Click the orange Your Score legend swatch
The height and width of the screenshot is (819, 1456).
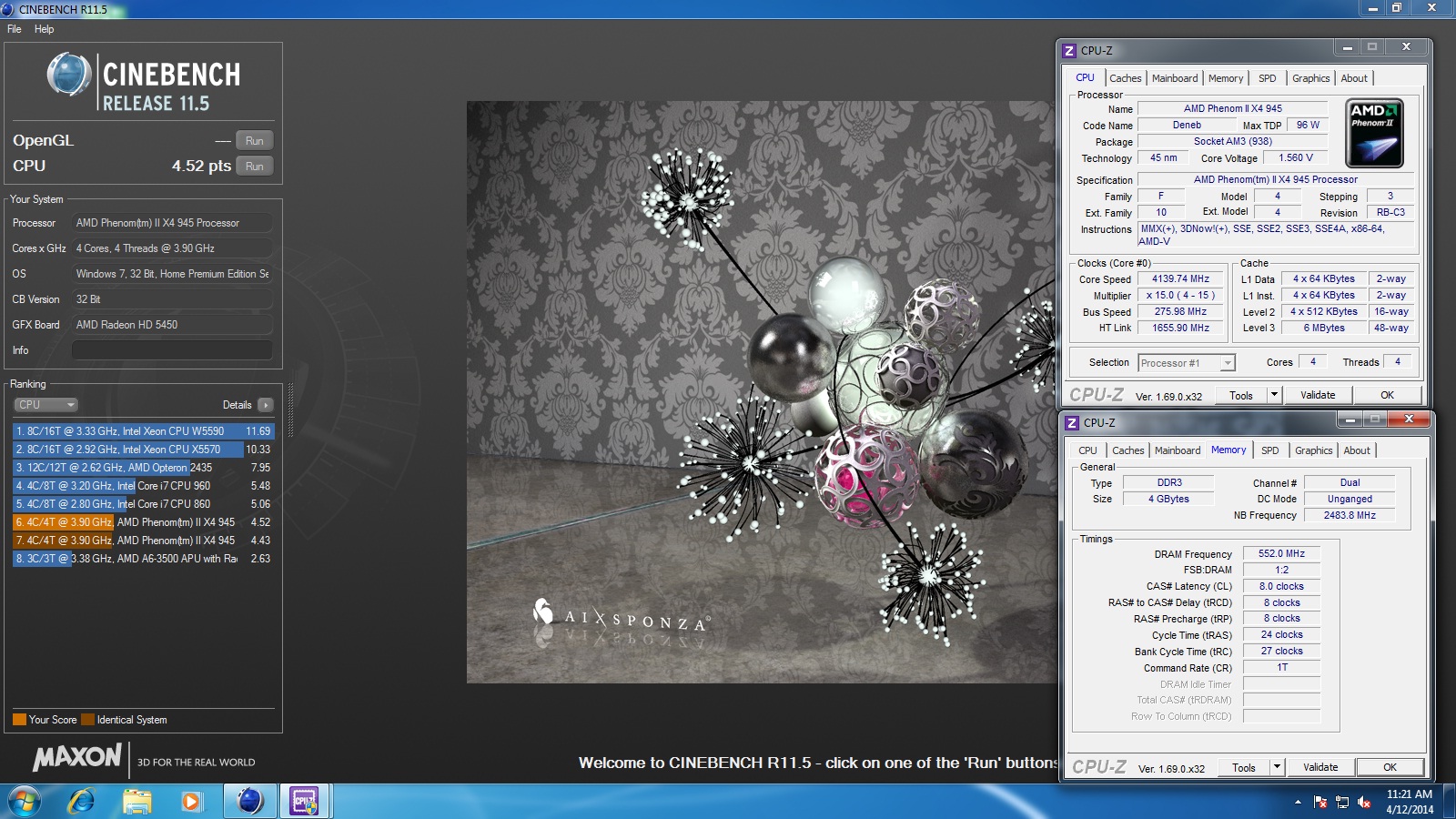pyautogui.click(x=19, y=720)
